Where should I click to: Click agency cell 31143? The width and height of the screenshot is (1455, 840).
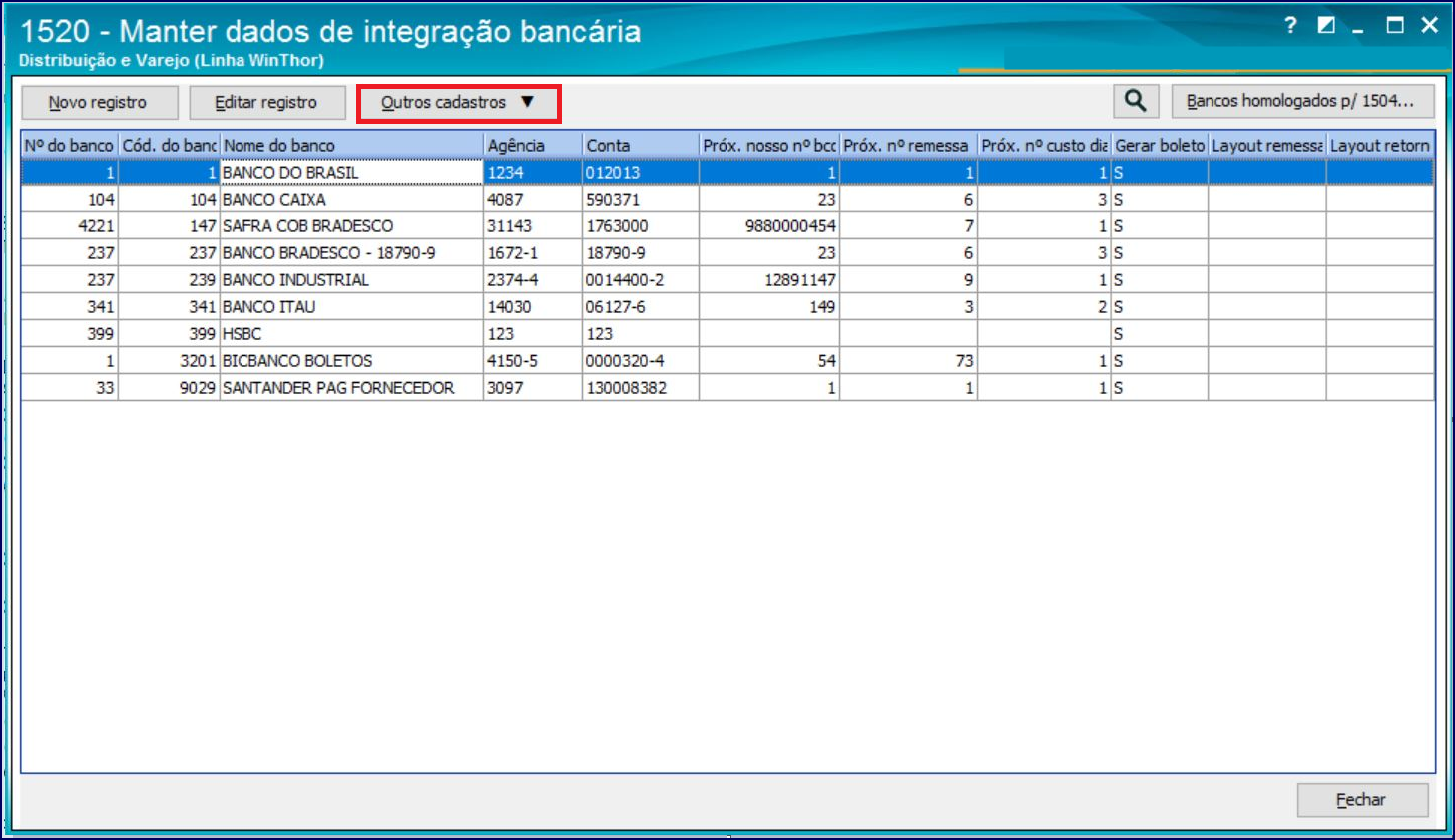click(533, 226)
